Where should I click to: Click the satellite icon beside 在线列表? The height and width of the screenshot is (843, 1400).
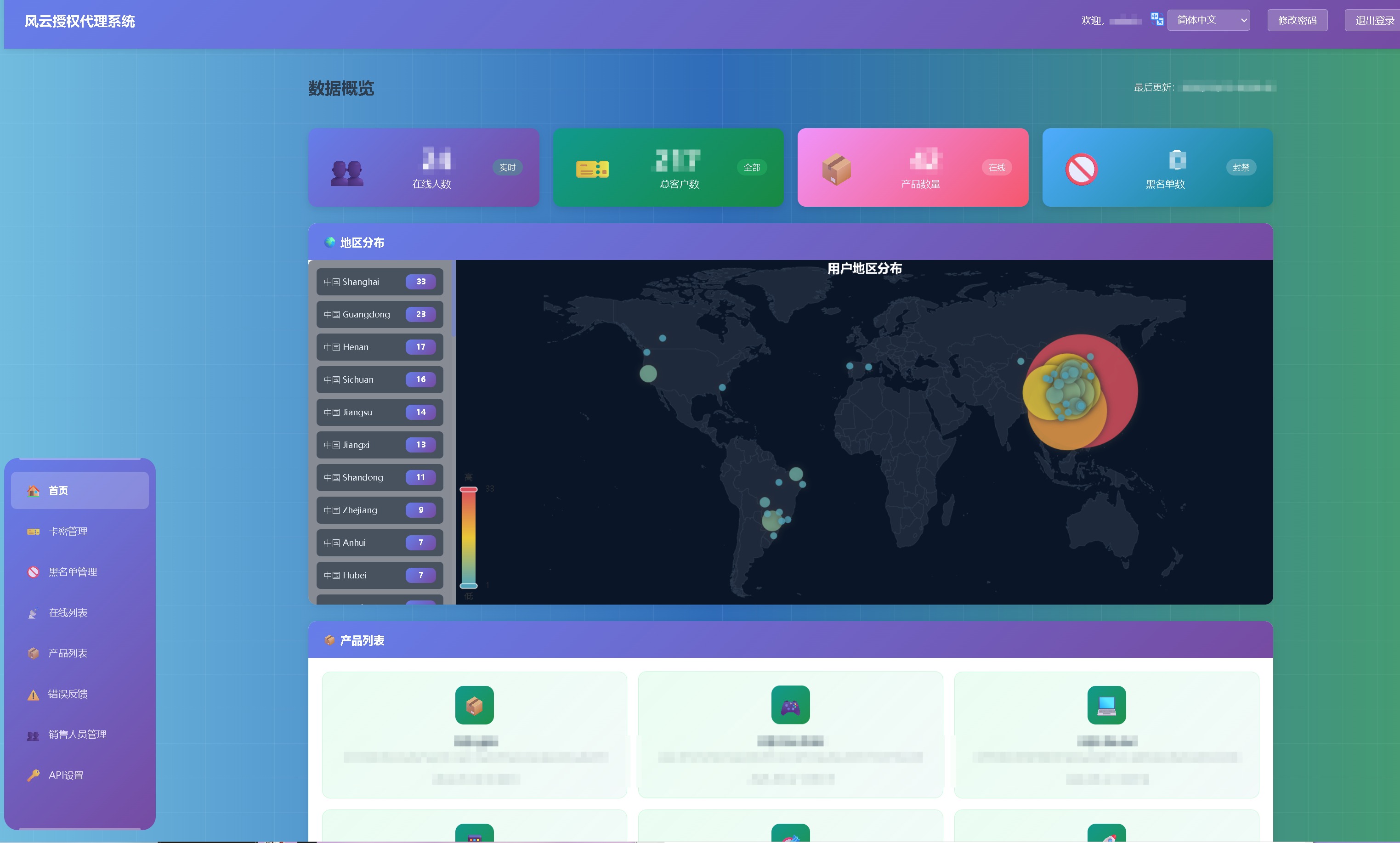pos(34,612)
